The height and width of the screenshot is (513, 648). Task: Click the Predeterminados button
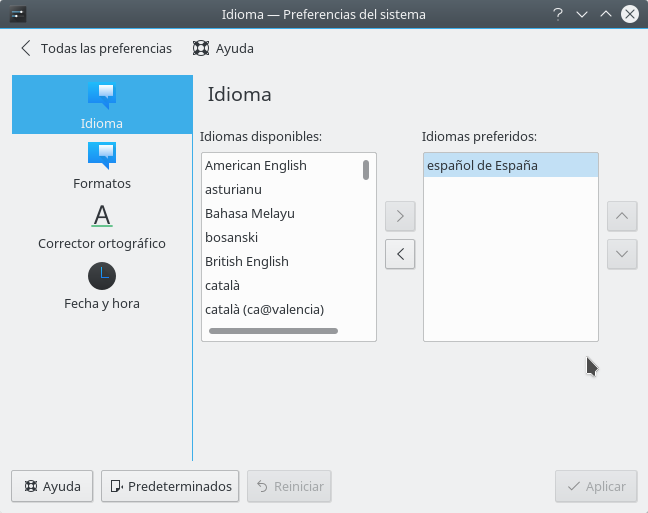(170, 486)
